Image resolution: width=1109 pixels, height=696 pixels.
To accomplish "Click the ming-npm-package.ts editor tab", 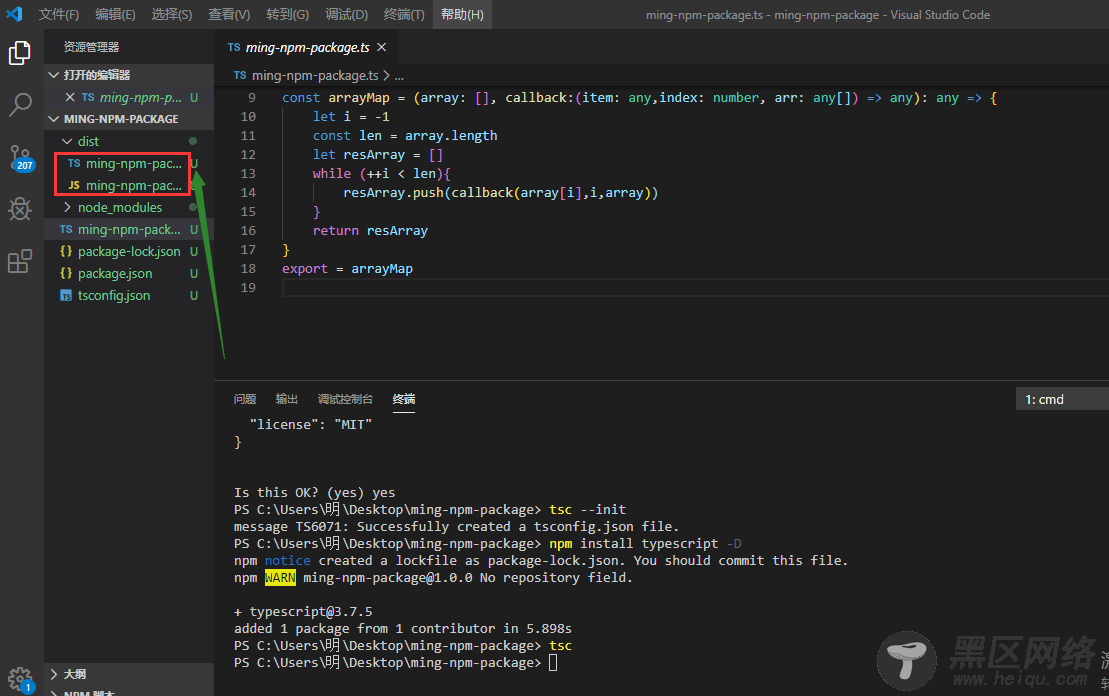I will [306, 47].
